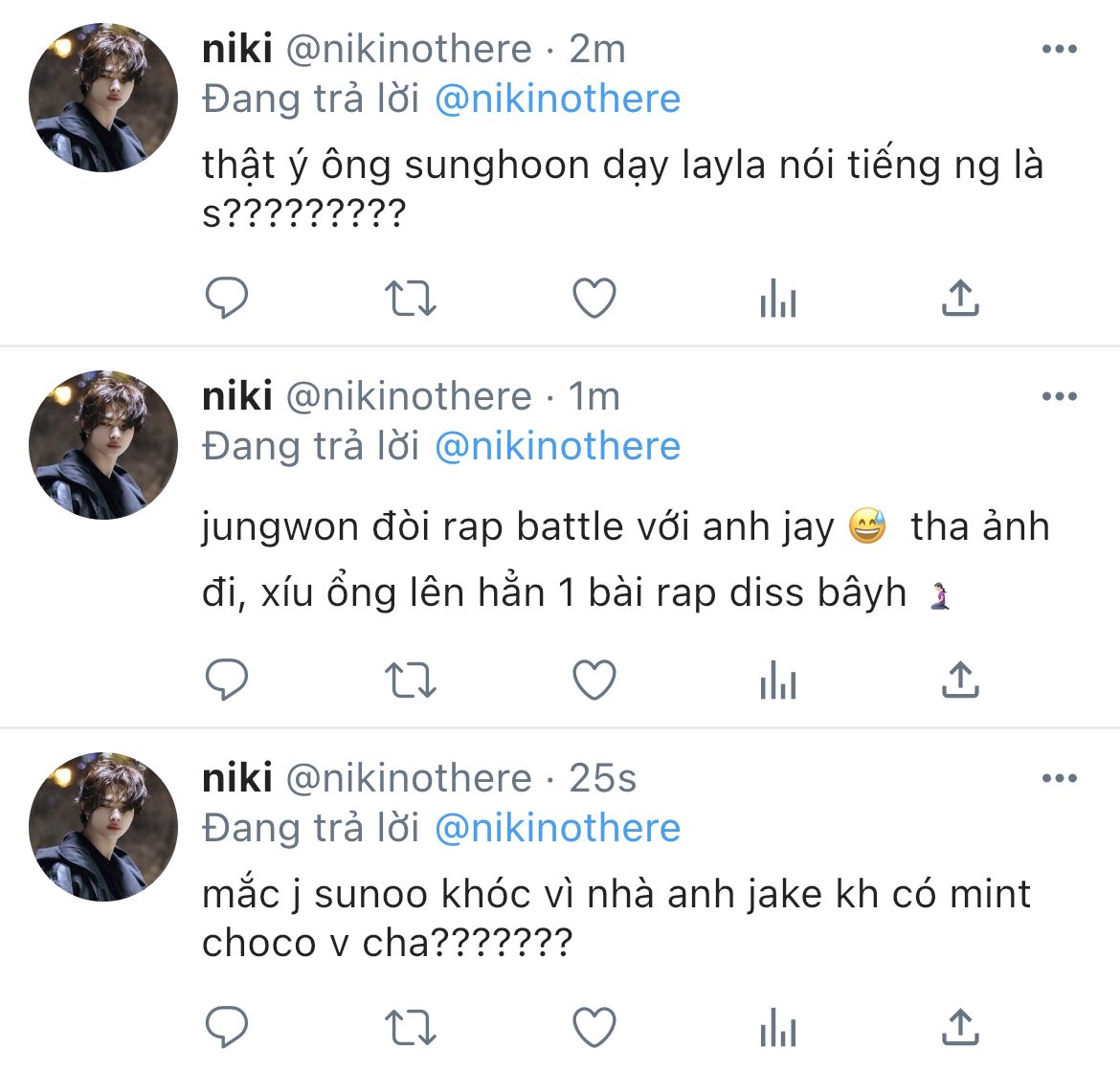This screenshot has height=1071, width=1120.
Task: Open niki's avatar on the 1m tweet
Action: [103, 445]
